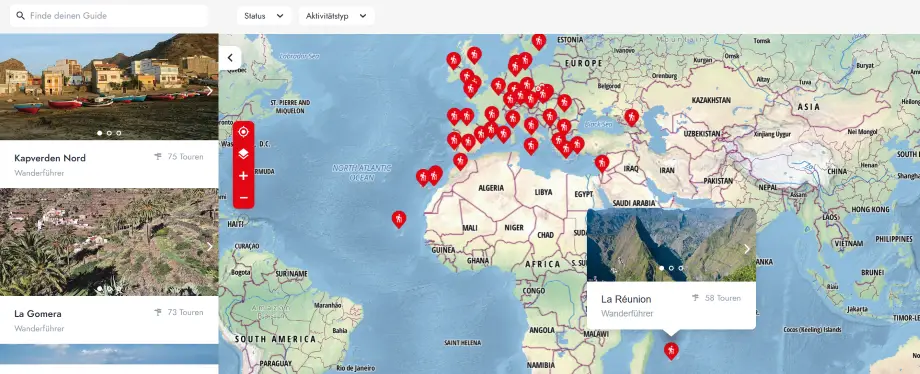Focus the 'Finde deinen Guide' search field
Viewport: 920px width, 374px height.
tap(109, 16)
